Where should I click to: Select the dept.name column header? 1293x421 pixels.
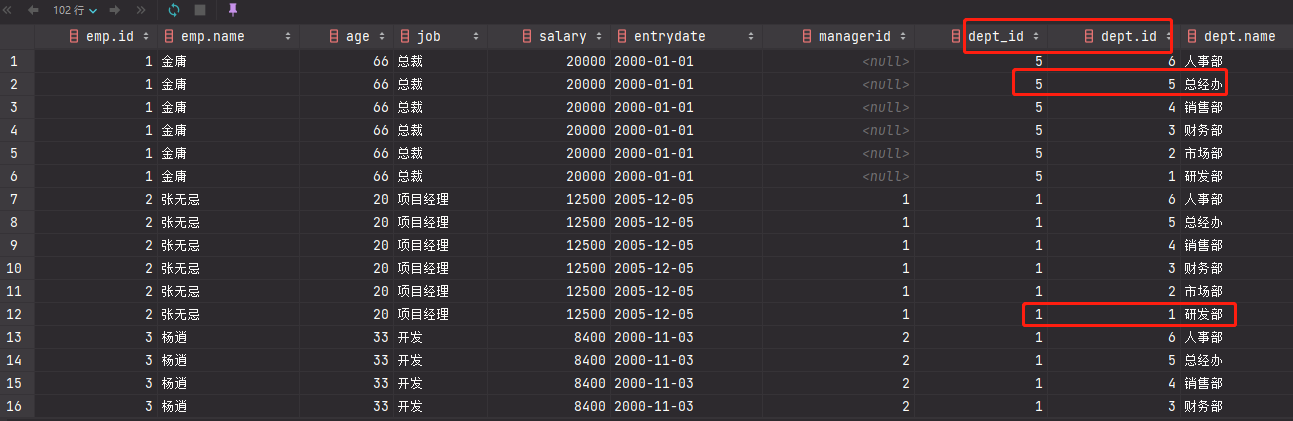(1236, 37)
